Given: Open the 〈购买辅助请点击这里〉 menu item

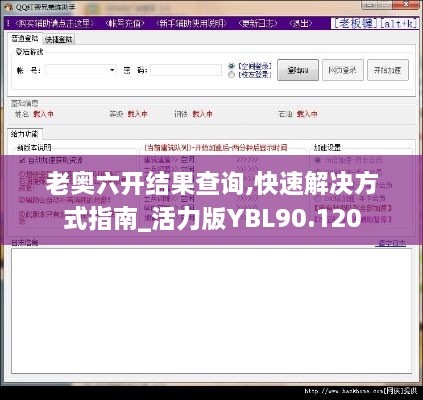Looking at the screenshot, I should point(54,23).
